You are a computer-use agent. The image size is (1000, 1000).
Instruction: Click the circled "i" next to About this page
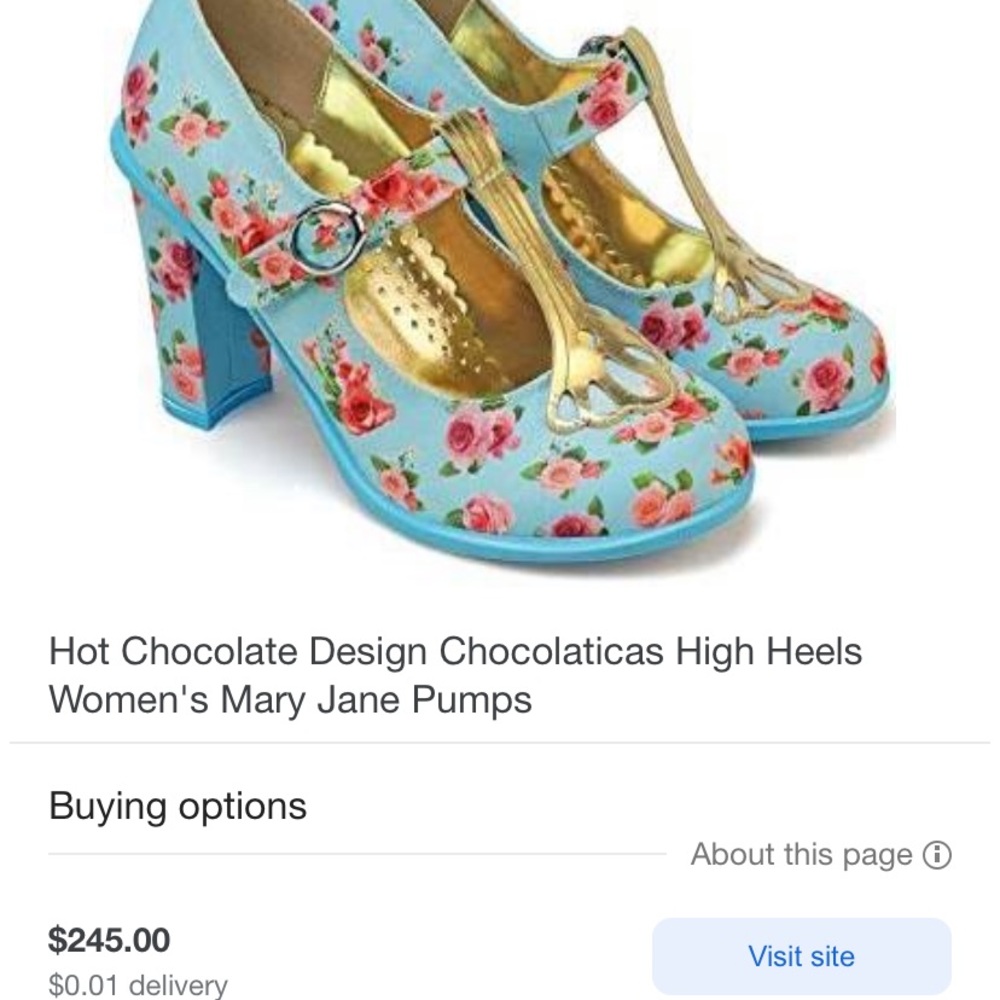[936, 854]
